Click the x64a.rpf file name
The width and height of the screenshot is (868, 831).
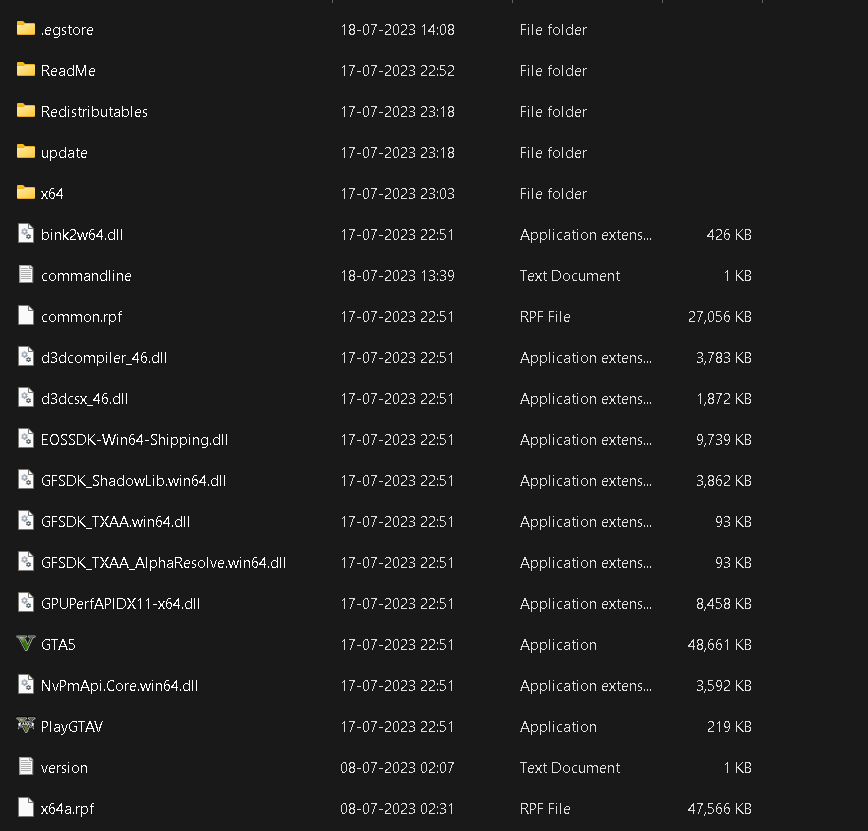pos(68,809)
